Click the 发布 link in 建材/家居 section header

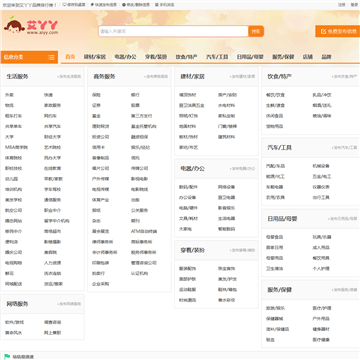click(x=242, y=77)
